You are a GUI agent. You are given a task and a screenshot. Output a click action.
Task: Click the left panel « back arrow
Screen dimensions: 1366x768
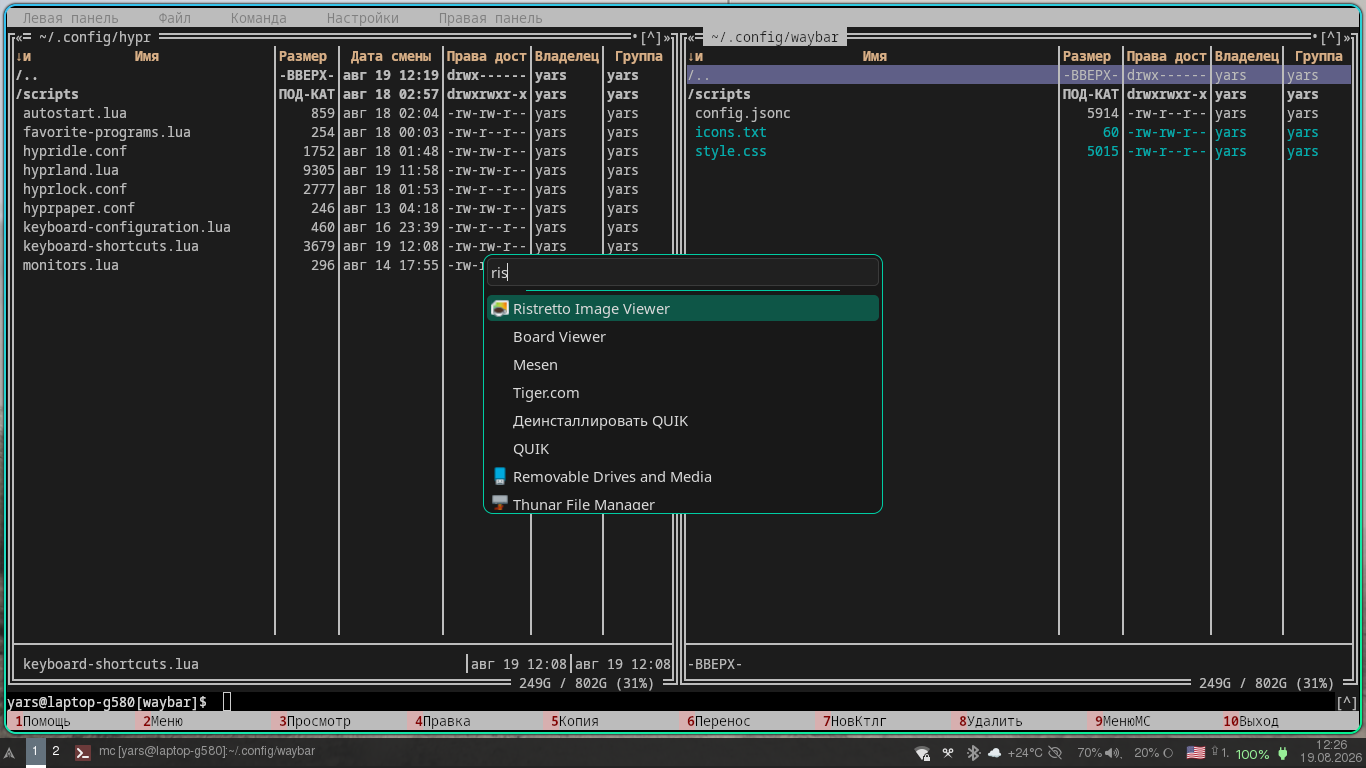point(19,37)
